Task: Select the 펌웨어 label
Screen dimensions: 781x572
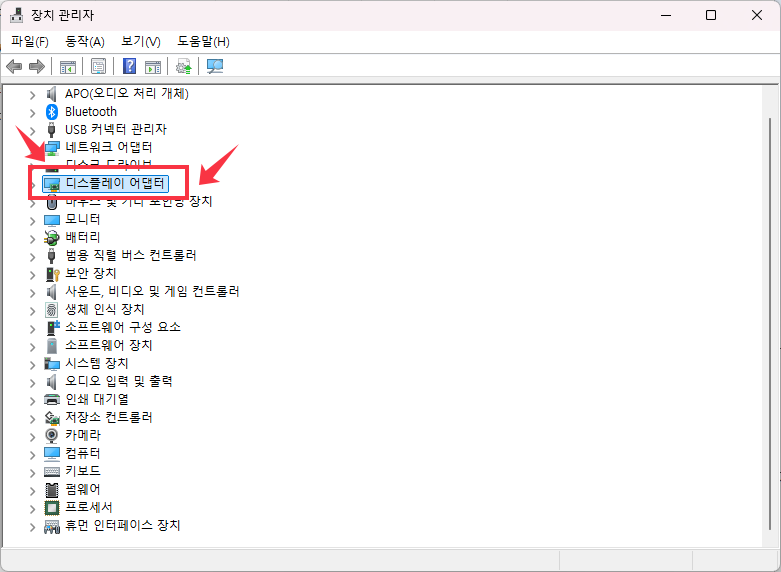Action: tap(83, 489)
